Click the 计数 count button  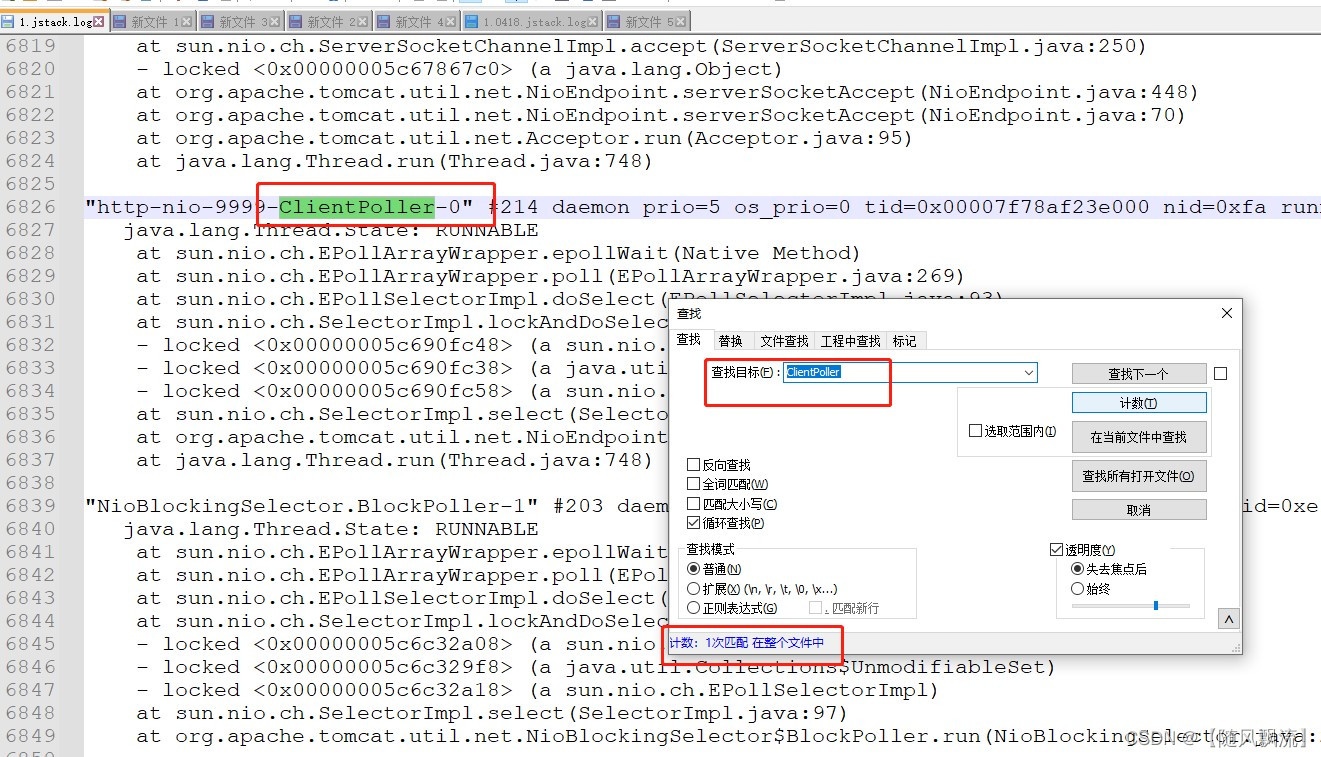point(1139,403)
